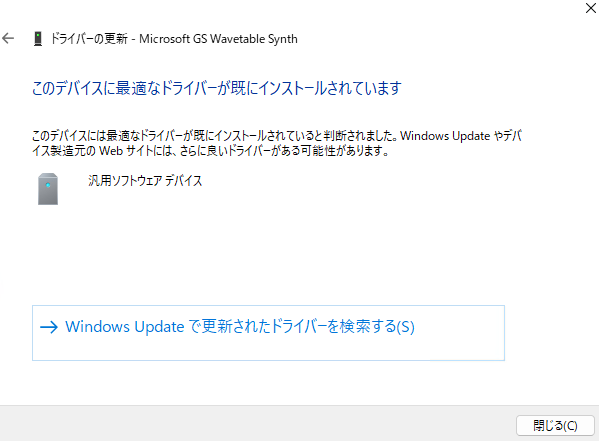Click the ドライバーの更新 text in the header
Viewport: 599px width, 441px height.
point(89,39)
